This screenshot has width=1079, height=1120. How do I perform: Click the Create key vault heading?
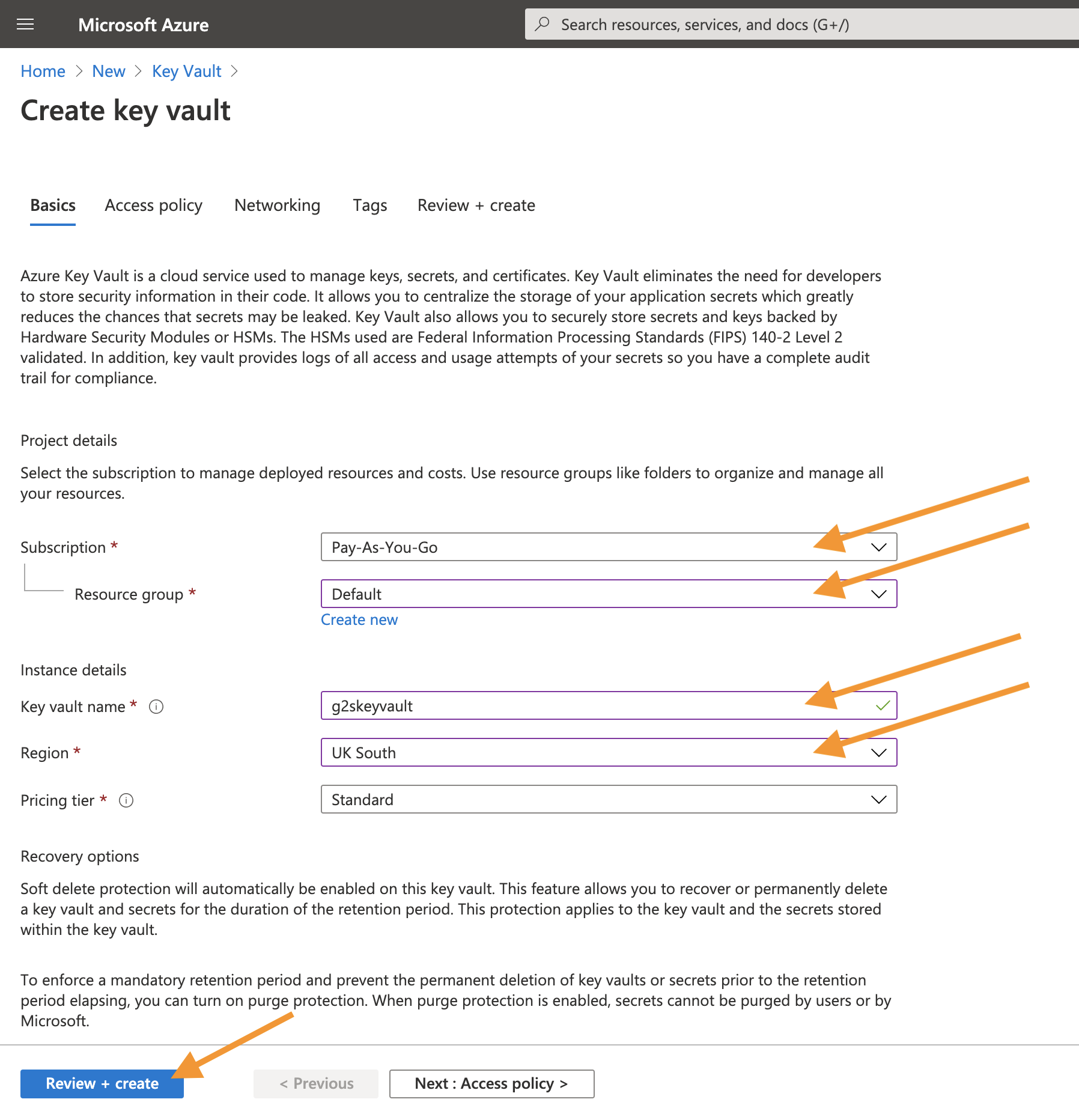point(126,111)
